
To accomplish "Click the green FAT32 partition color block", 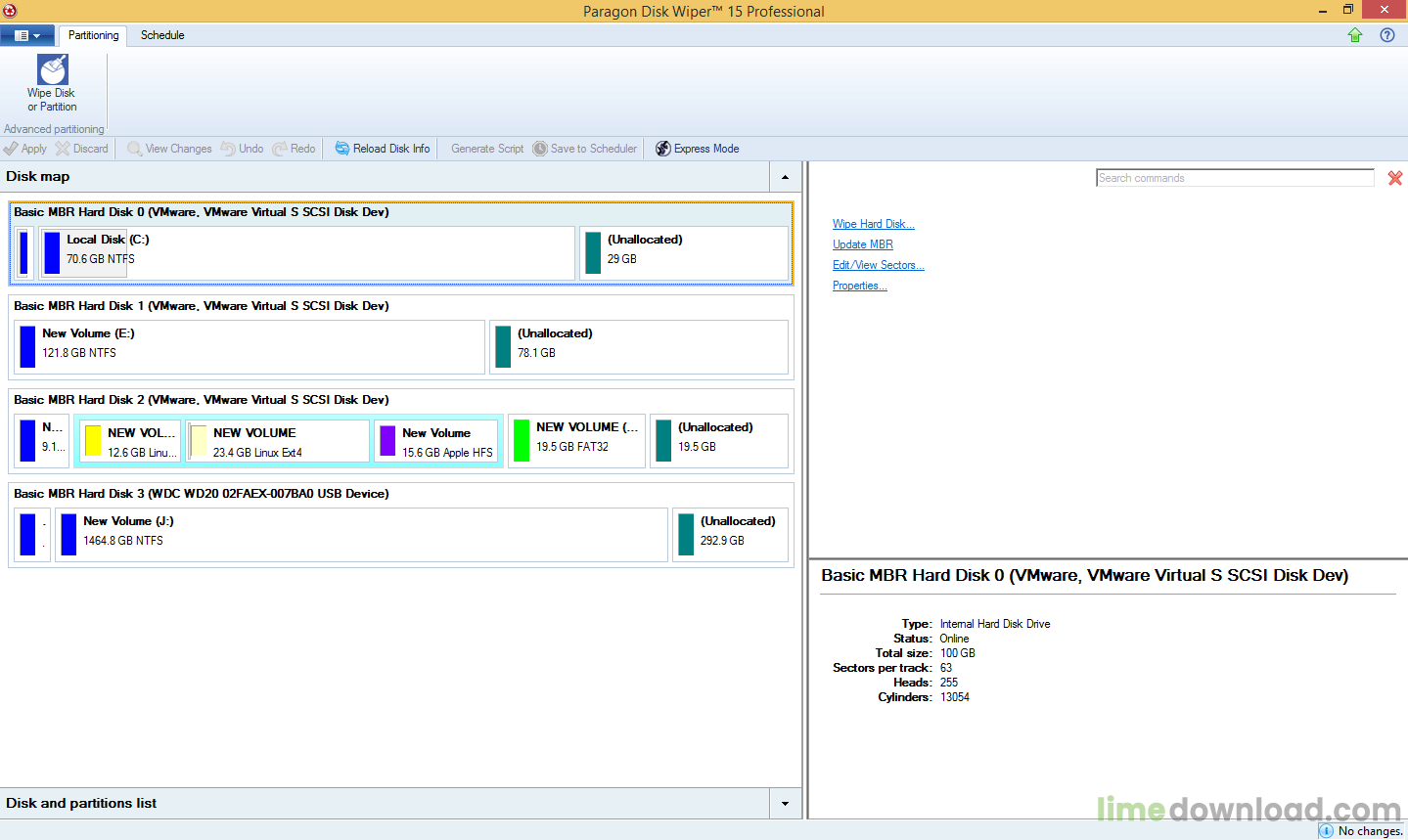I will click(522, 440).
